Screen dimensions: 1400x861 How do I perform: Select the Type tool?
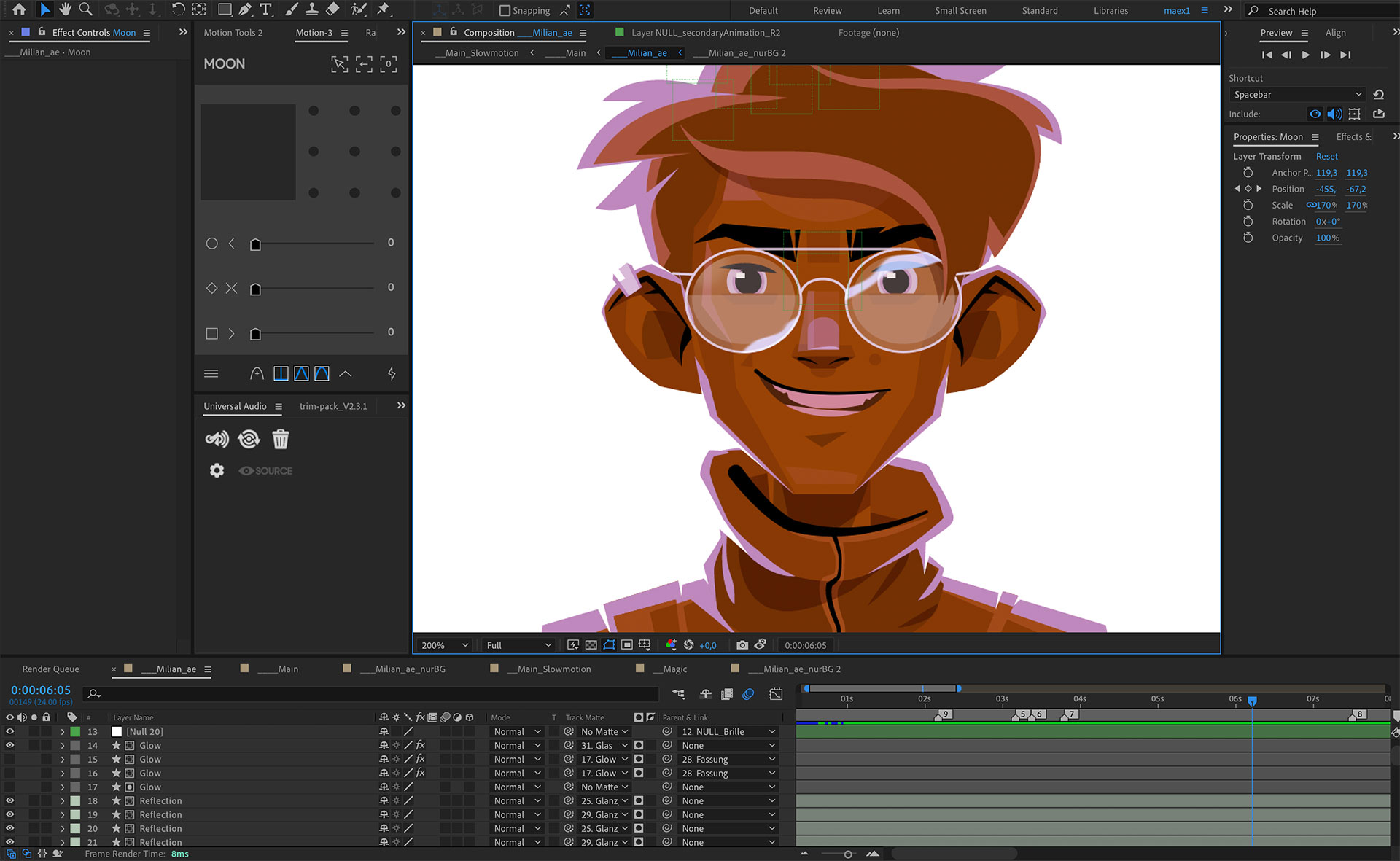pos(266,9)
